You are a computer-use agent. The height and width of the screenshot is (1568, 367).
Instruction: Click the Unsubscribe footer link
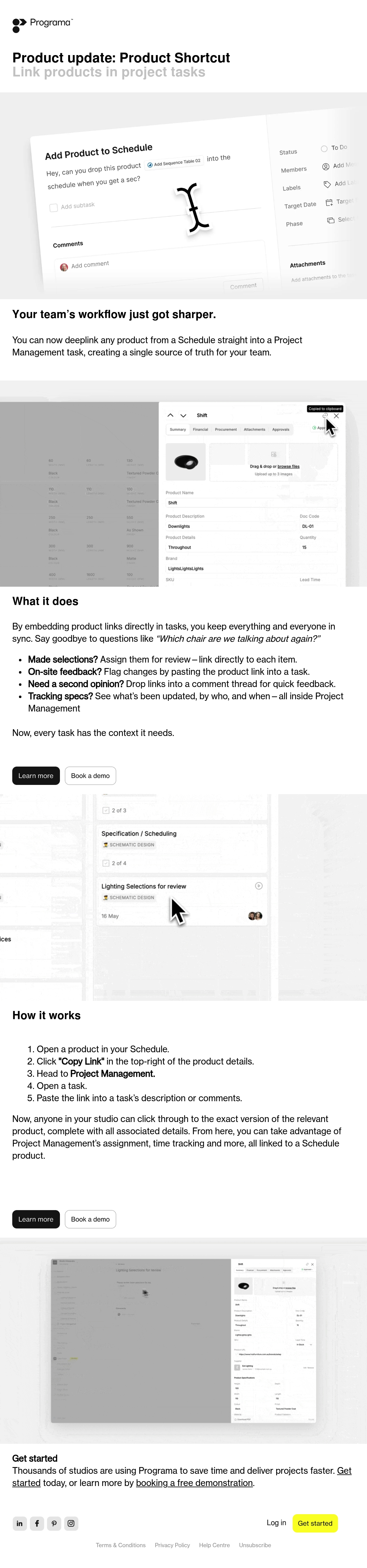pos(255,1545)
